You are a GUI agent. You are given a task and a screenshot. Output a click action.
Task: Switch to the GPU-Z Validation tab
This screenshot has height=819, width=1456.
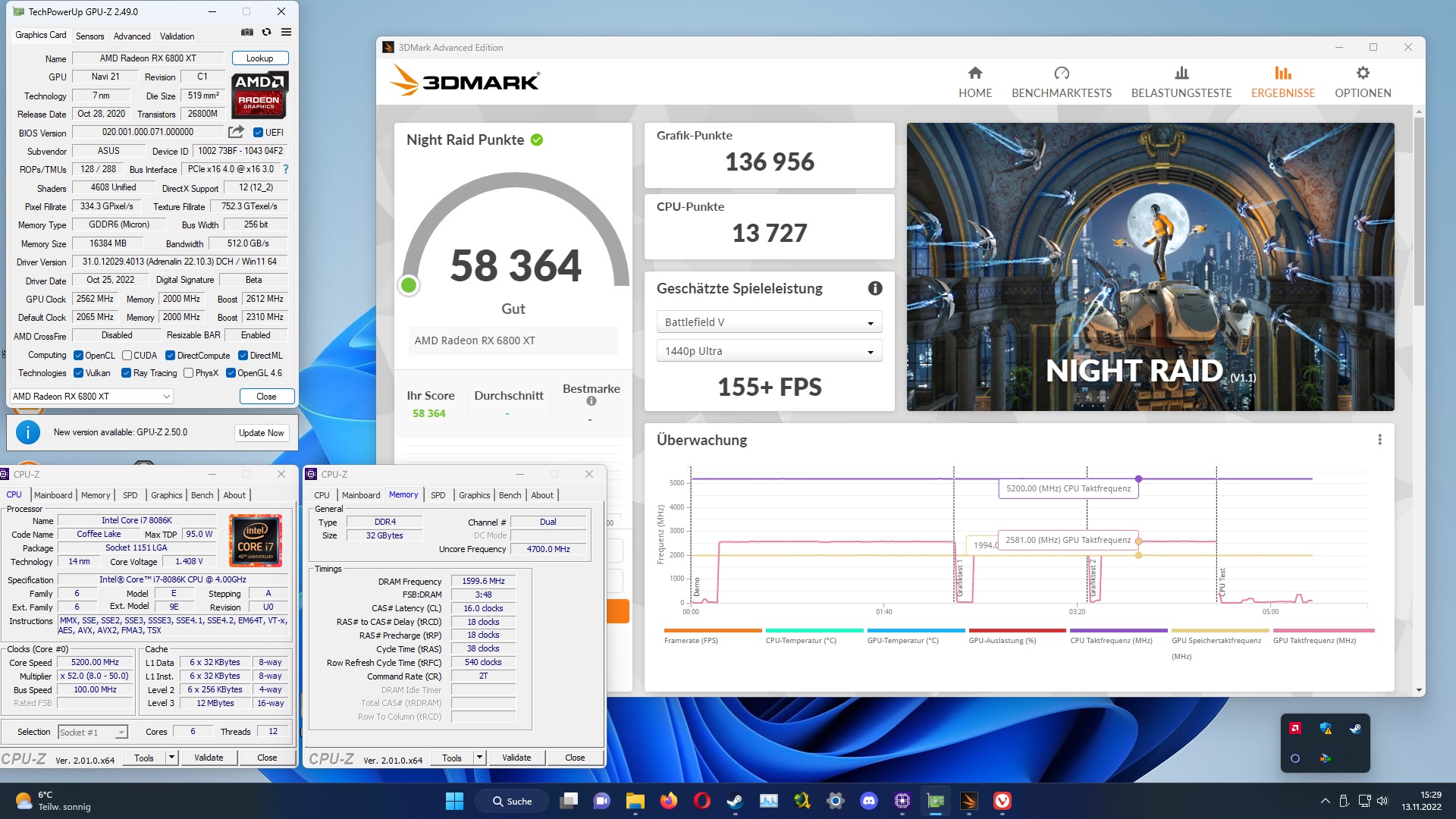click(x=177, y=36)
